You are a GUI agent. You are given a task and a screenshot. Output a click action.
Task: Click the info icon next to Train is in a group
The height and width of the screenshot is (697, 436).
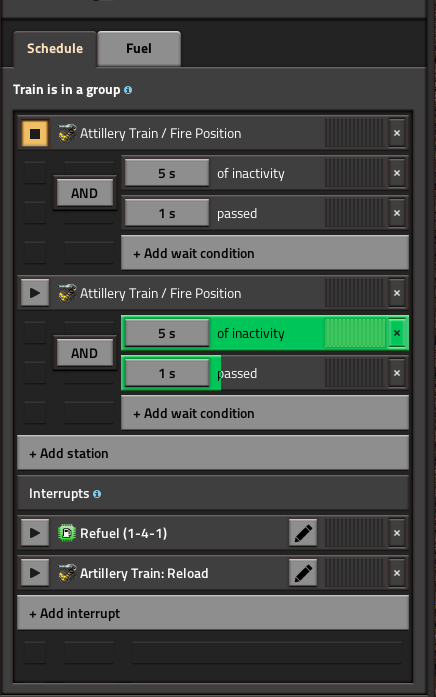[128, 90]
